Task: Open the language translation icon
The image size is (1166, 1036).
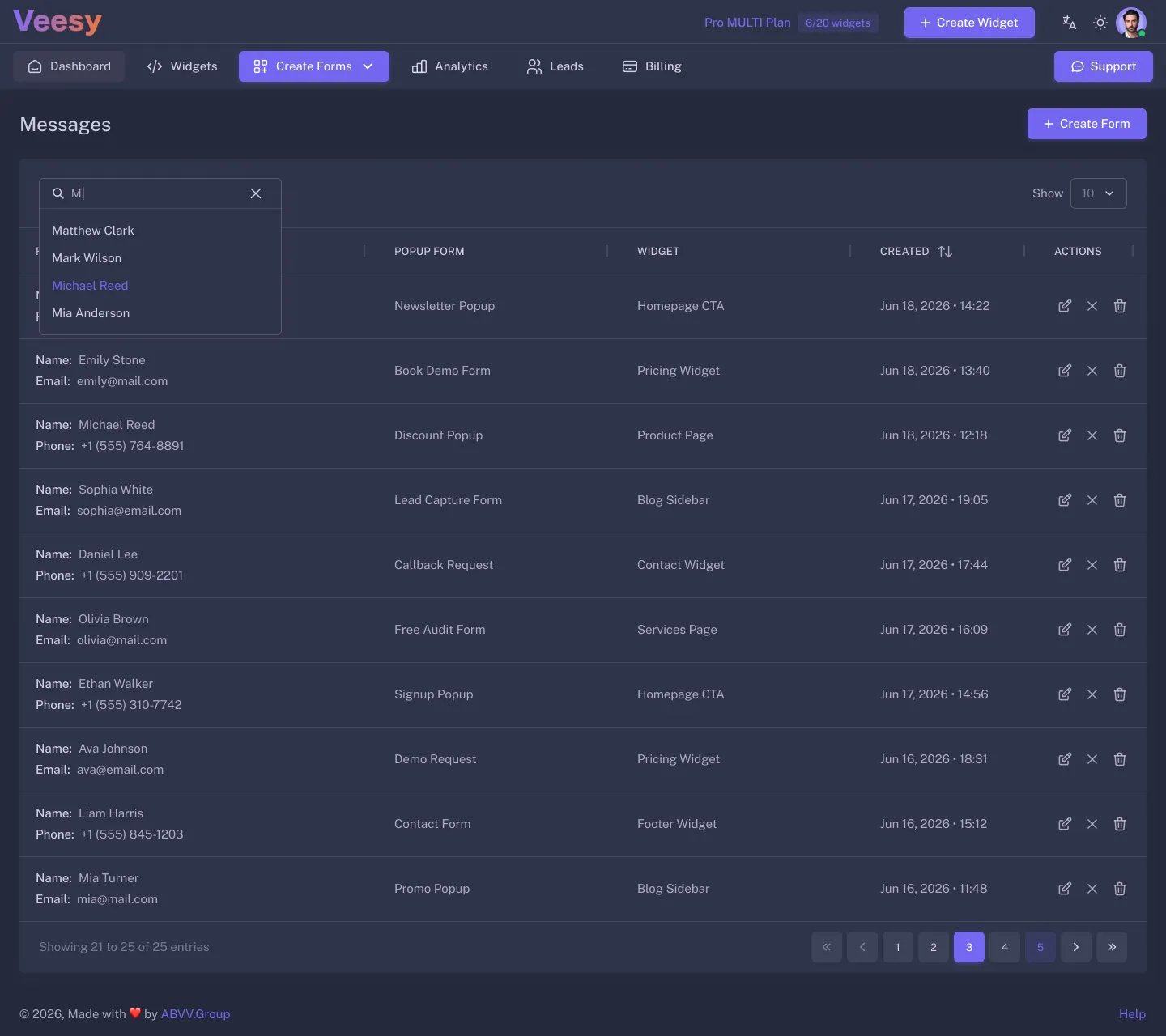Action: pos(1069,23)
